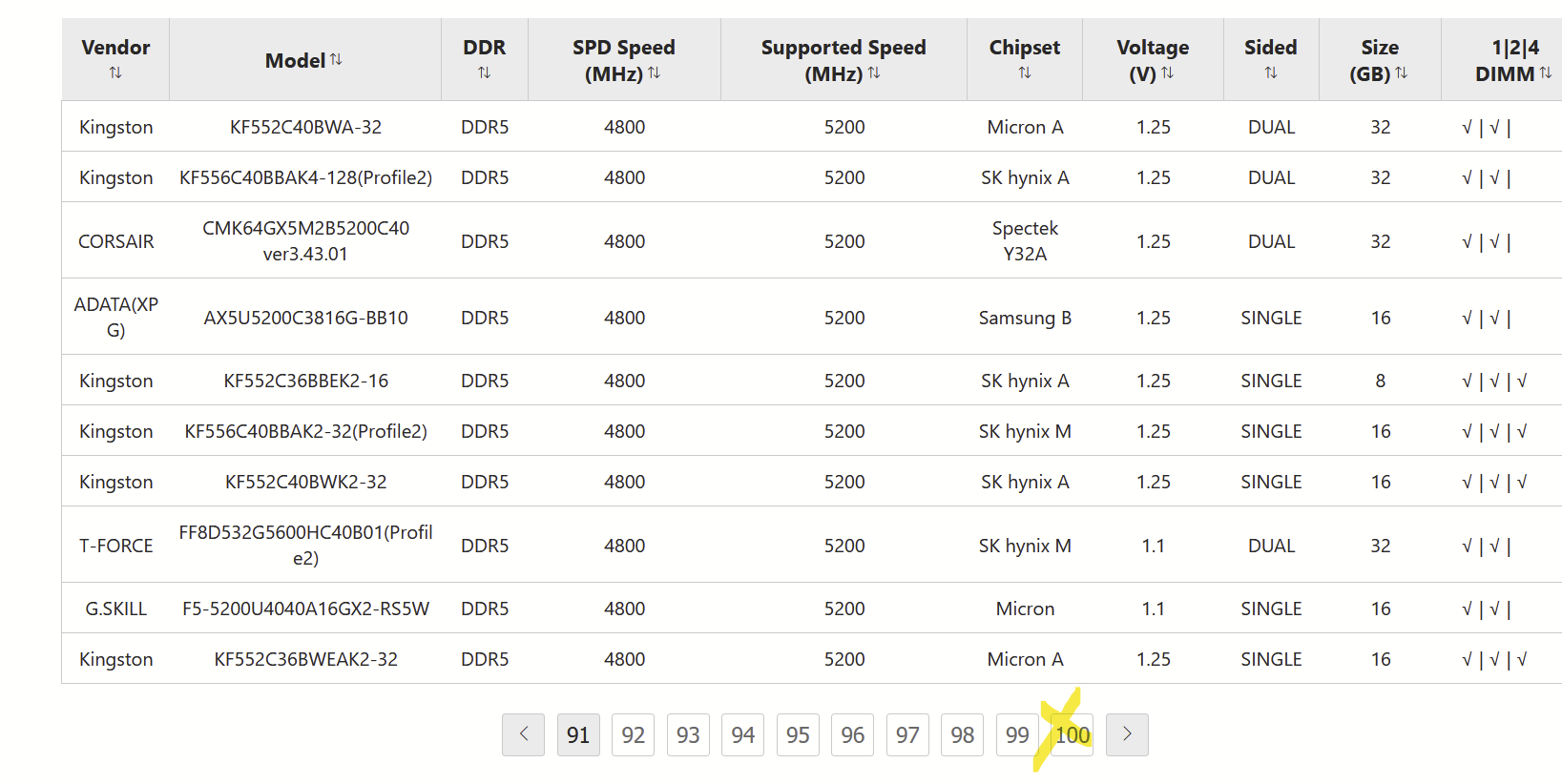Select page 91 in pagination
This screenshot has width=1562, height=784.
click(x=578, y=734)
